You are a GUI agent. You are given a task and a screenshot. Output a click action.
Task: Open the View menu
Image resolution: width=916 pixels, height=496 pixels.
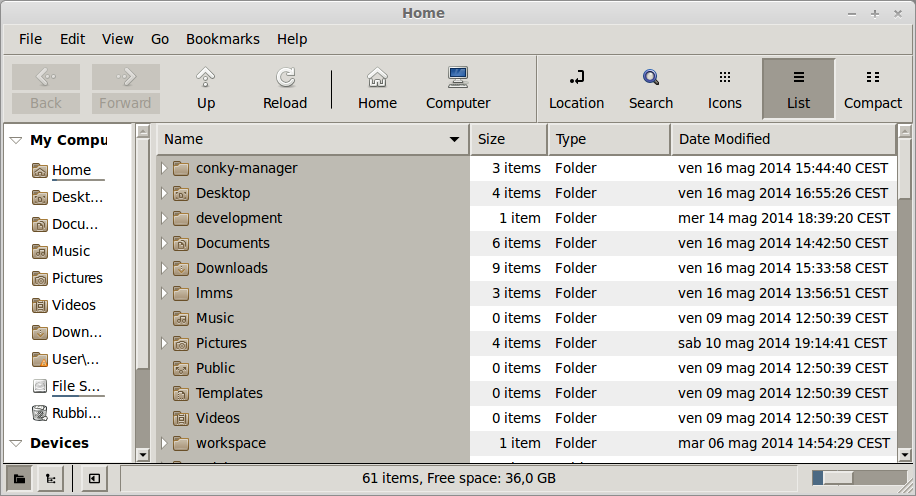117,39
